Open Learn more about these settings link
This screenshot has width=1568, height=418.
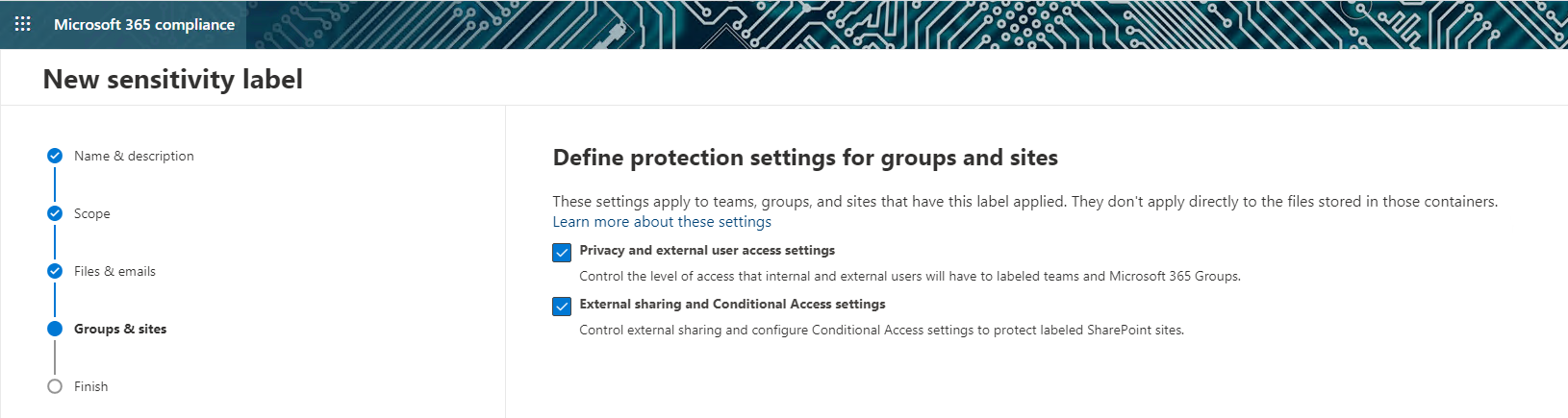(662, 222)
